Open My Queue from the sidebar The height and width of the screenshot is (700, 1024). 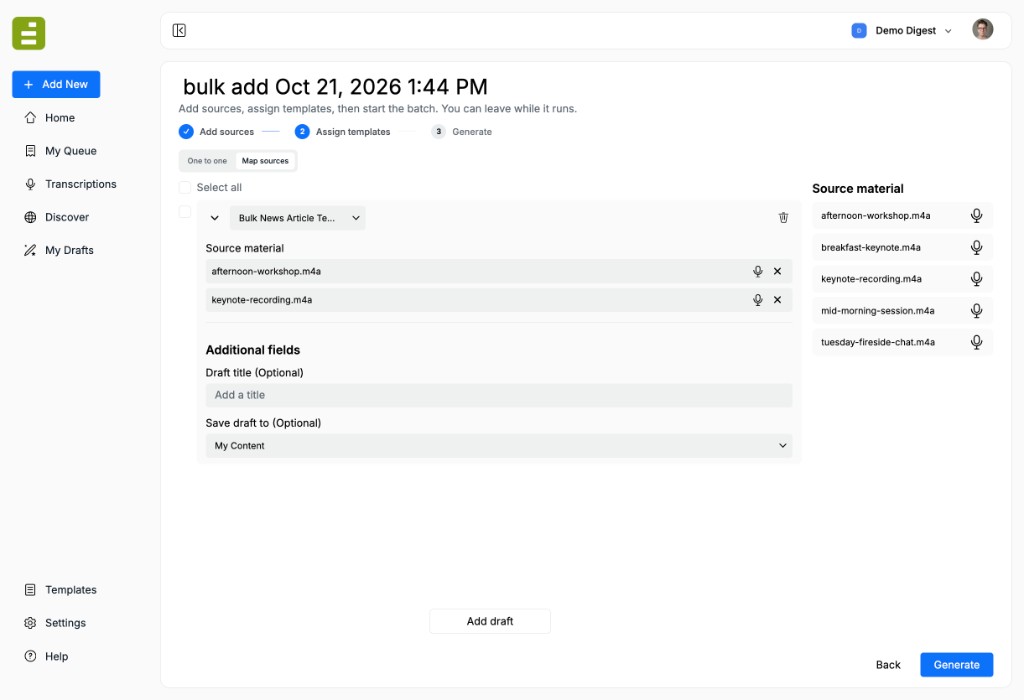click(x=71, y=151)
